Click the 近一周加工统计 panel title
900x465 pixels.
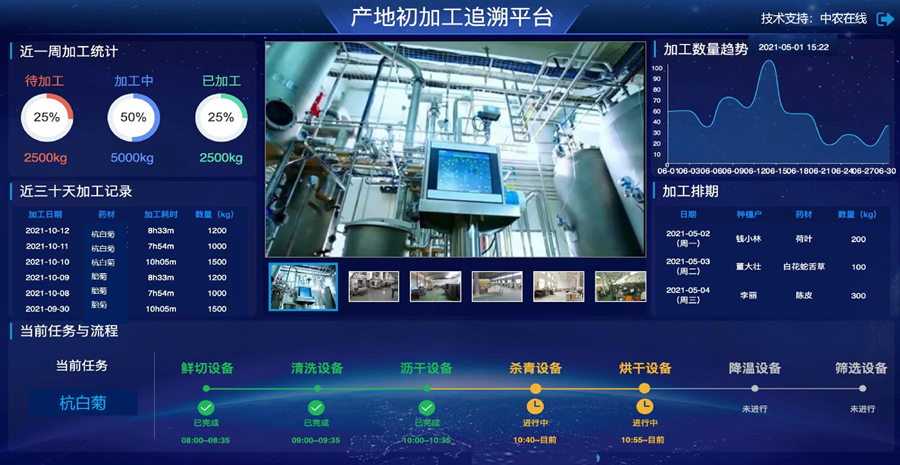point(69,52)
